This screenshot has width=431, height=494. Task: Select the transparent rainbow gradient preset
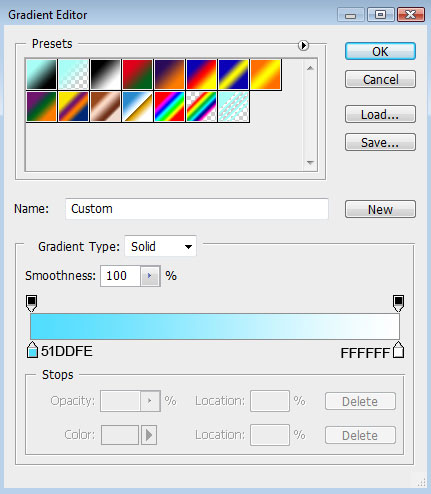point(201,107)
